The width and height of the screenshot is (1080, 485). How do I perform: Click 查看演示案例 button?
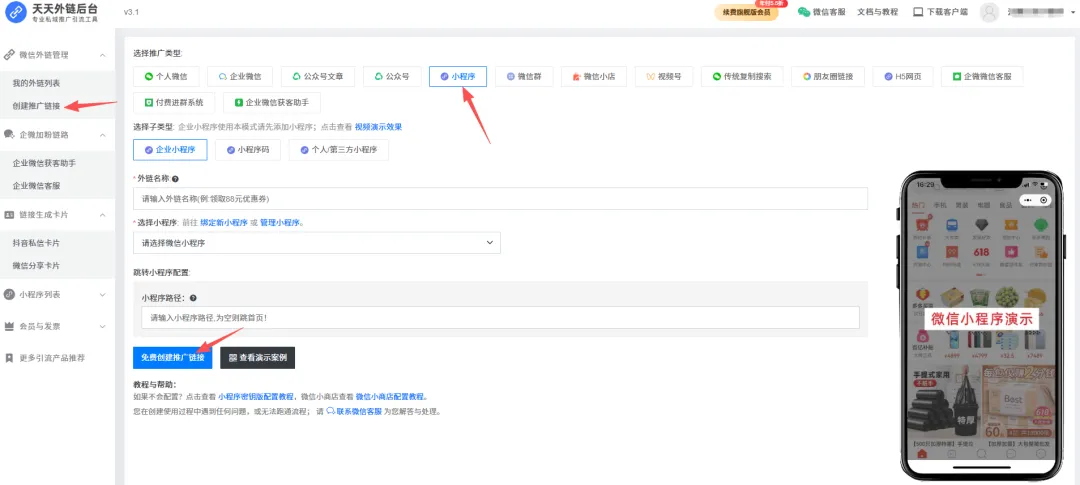(258, 358)
